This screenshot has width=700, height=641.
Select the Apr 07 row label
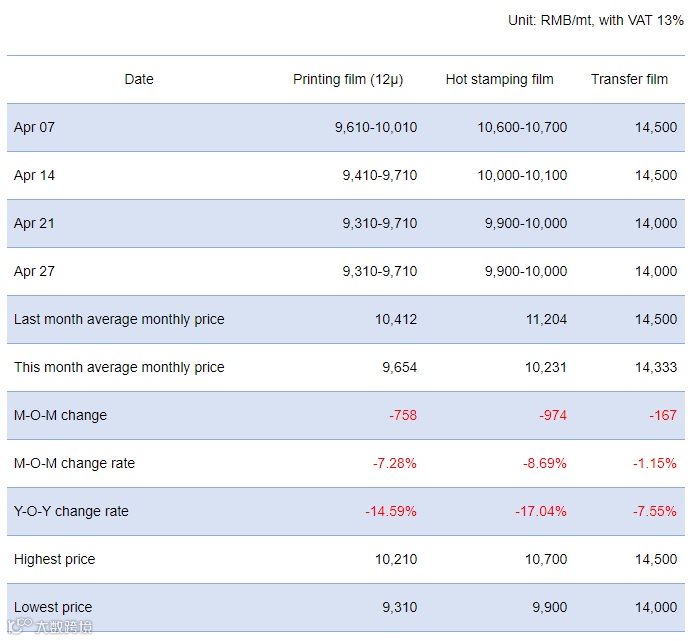(x=34, y=127)
